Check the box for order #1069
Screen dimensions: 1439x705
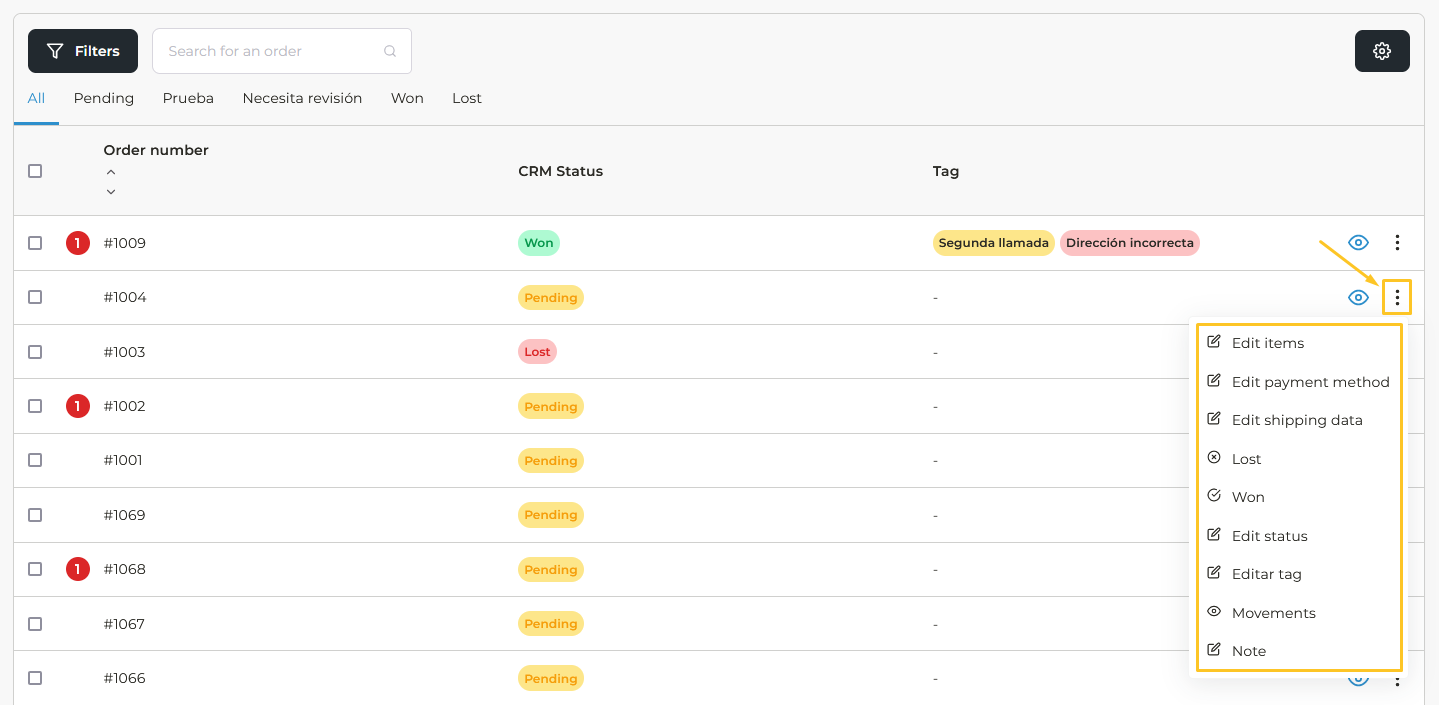coord(35,515)
